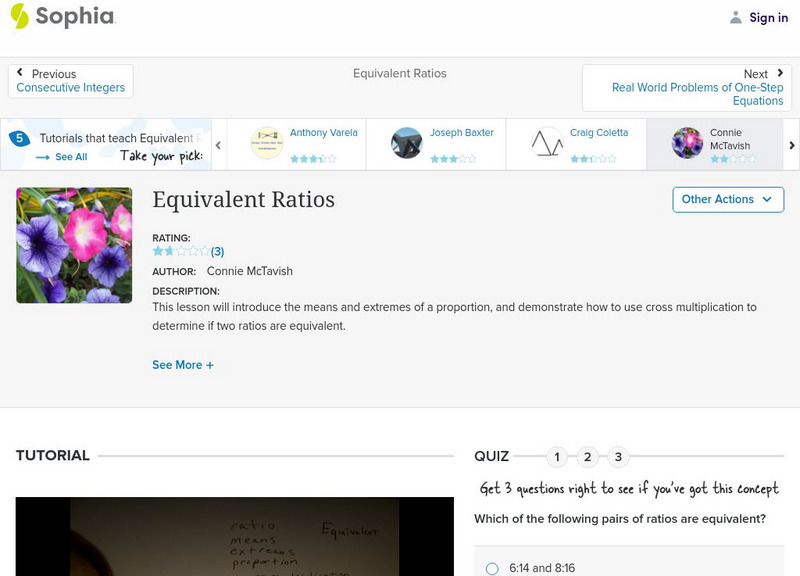Click the lesson description text
This screenshot has width=800, height=576.
454,316
